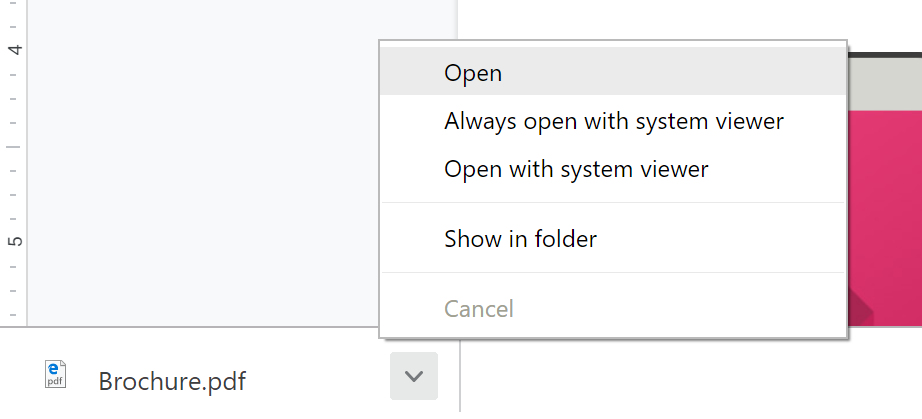922x419 pixels.
Task: Click the greyed-out Cancel entry
Action: point(479,309)
